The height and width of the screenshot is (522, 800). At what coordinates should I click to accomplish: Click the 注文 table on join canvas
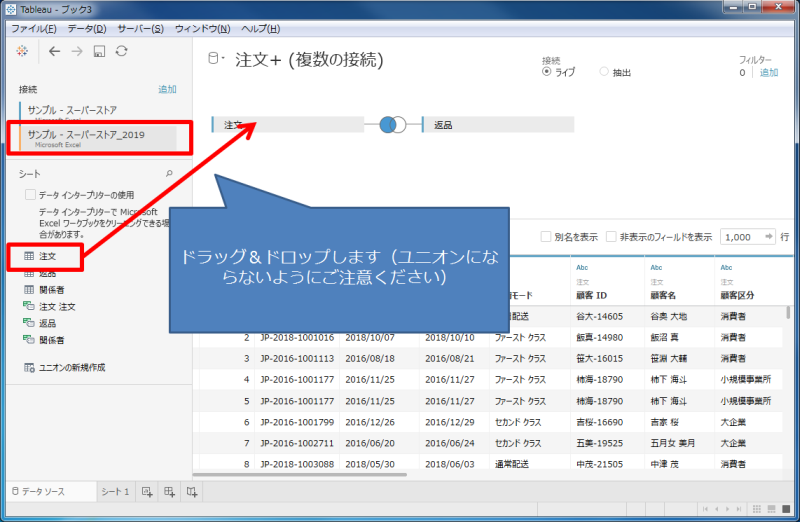coord(288,125)
